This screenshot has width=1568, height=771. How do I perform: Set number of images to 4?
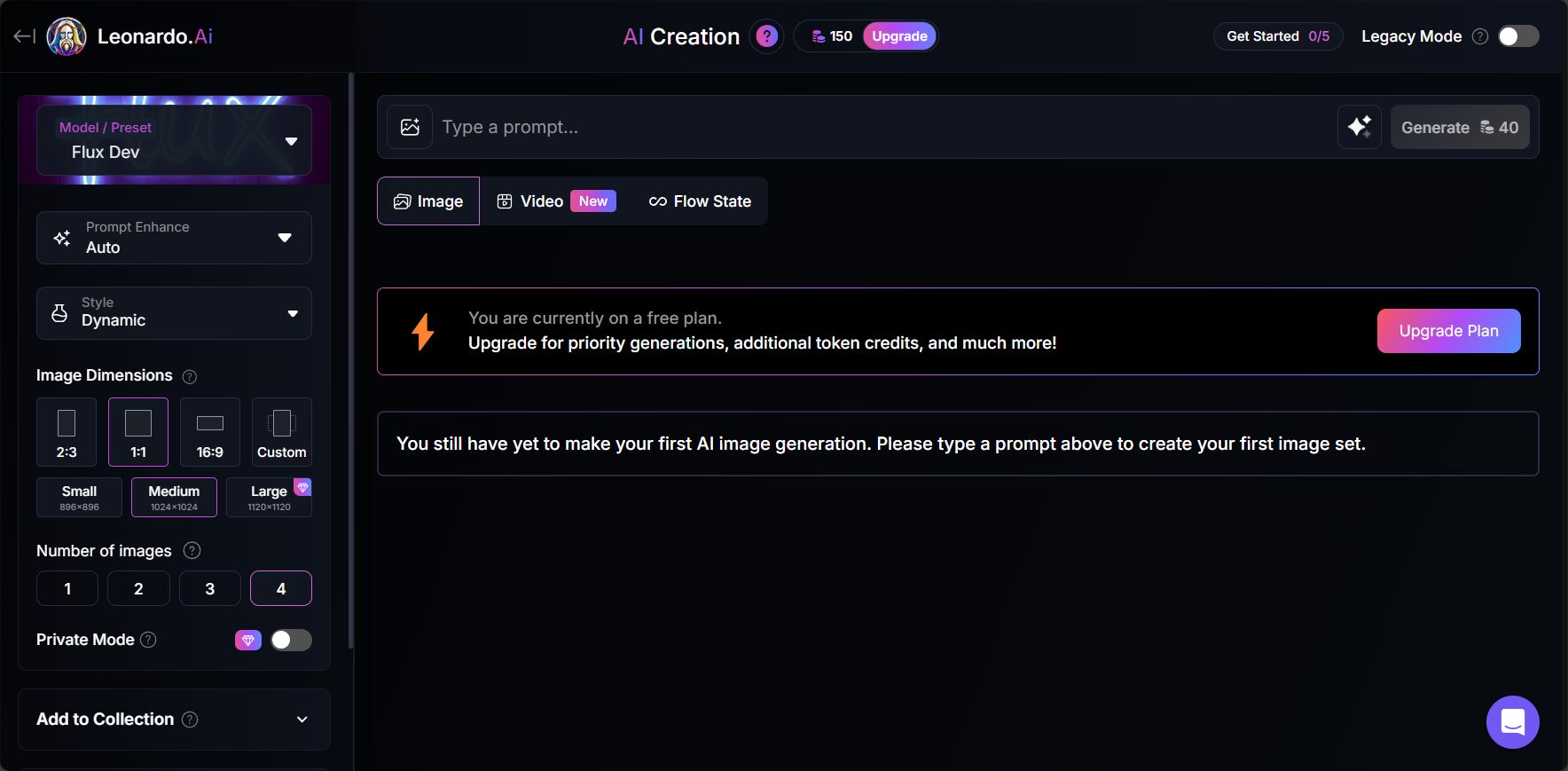pos(281,588)
